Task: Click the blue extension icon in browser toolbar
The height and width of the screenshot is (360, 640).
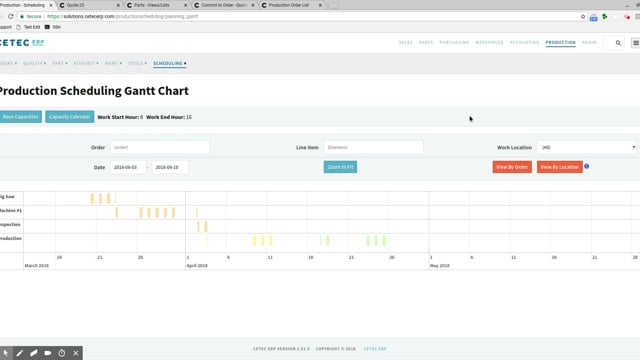Action: click(x=593, y=17)
